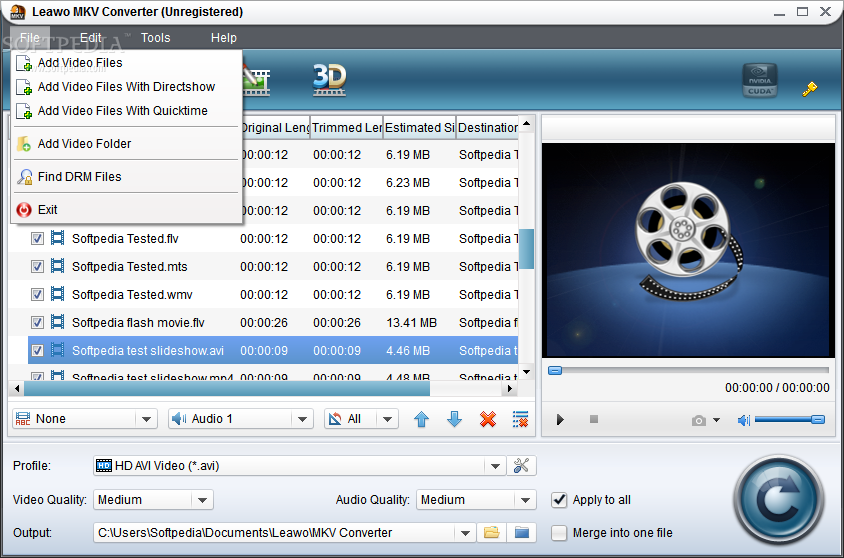Screen dimensions: 844x558
Task: Play the preview video
Action: click(560, 420)
